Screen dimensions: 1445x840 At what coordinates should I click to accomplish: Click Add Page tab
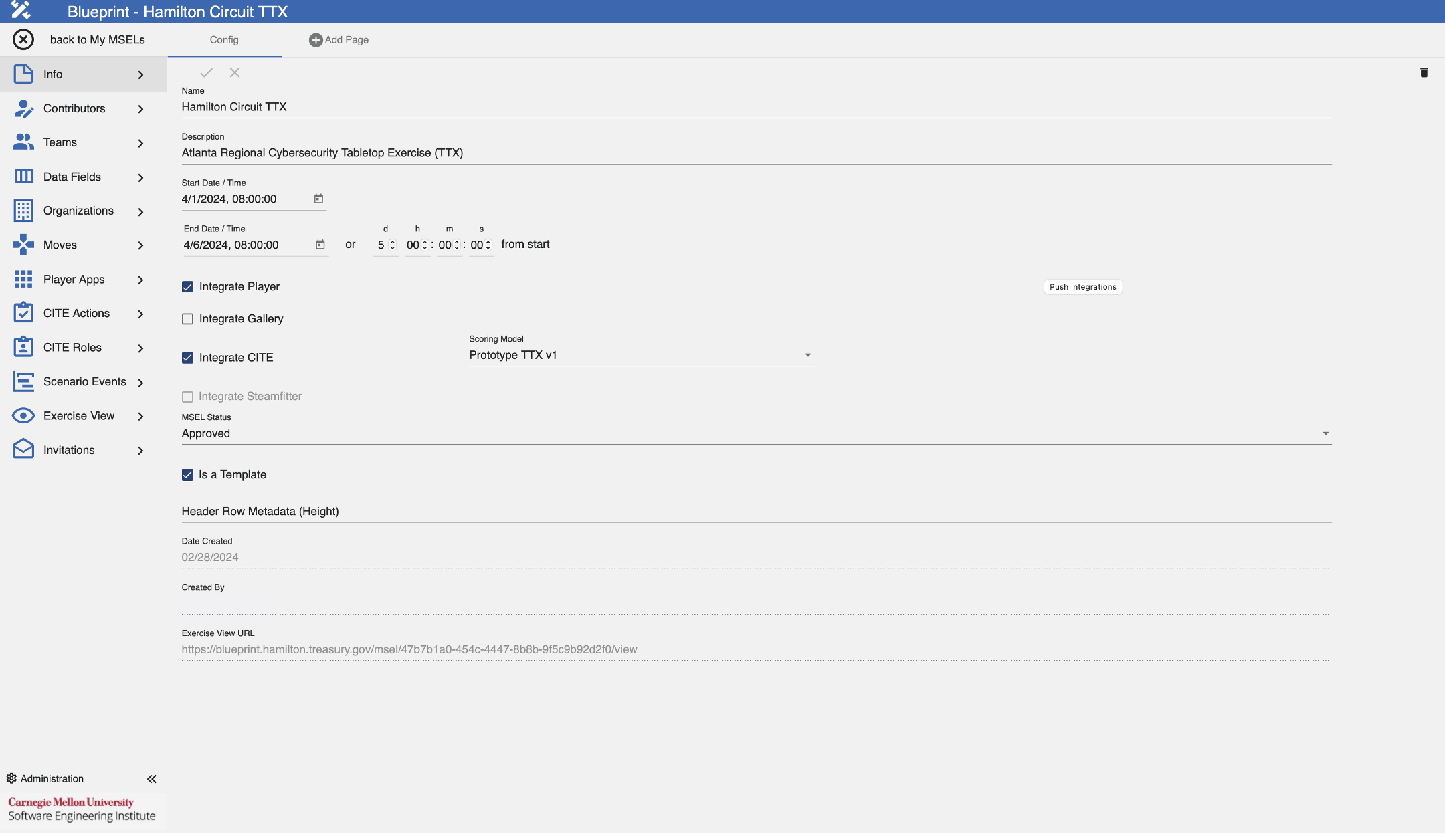339,40
